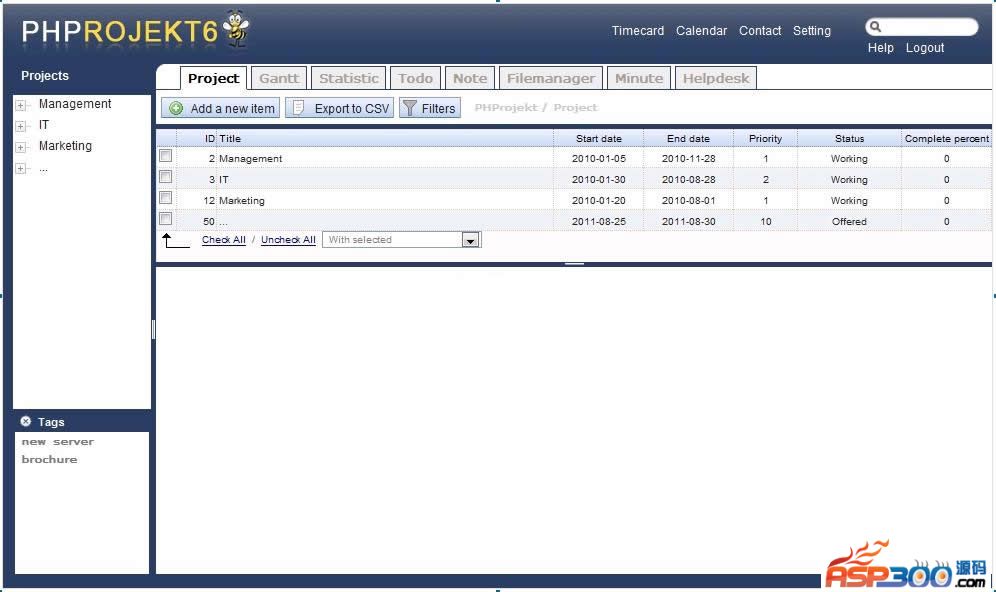Sort by Status column header
This screenshot has height=592, width=996.
[x=849, y=138]
